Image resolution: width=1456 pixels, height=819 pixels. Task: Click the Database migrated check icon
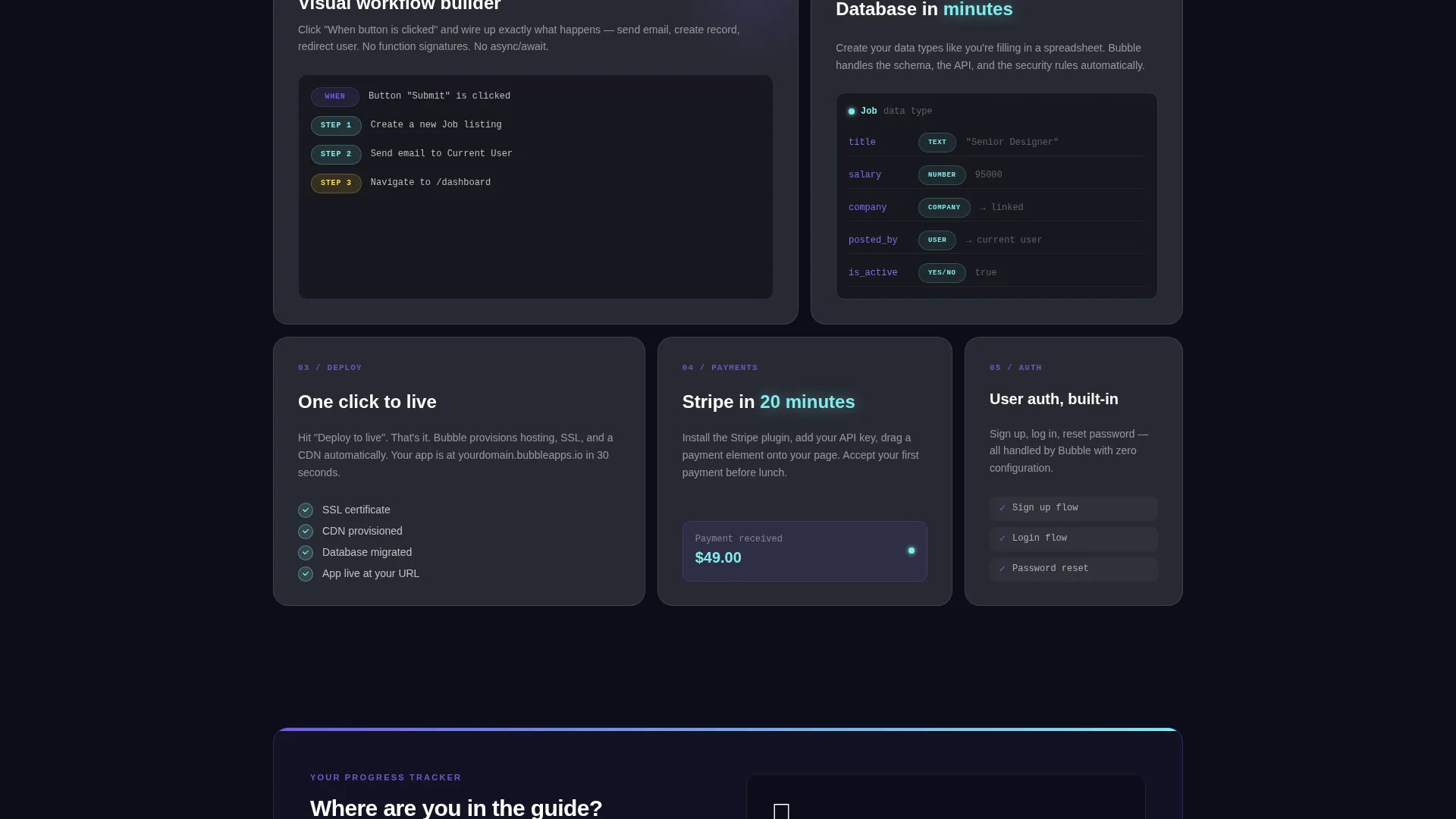[306, 553]
